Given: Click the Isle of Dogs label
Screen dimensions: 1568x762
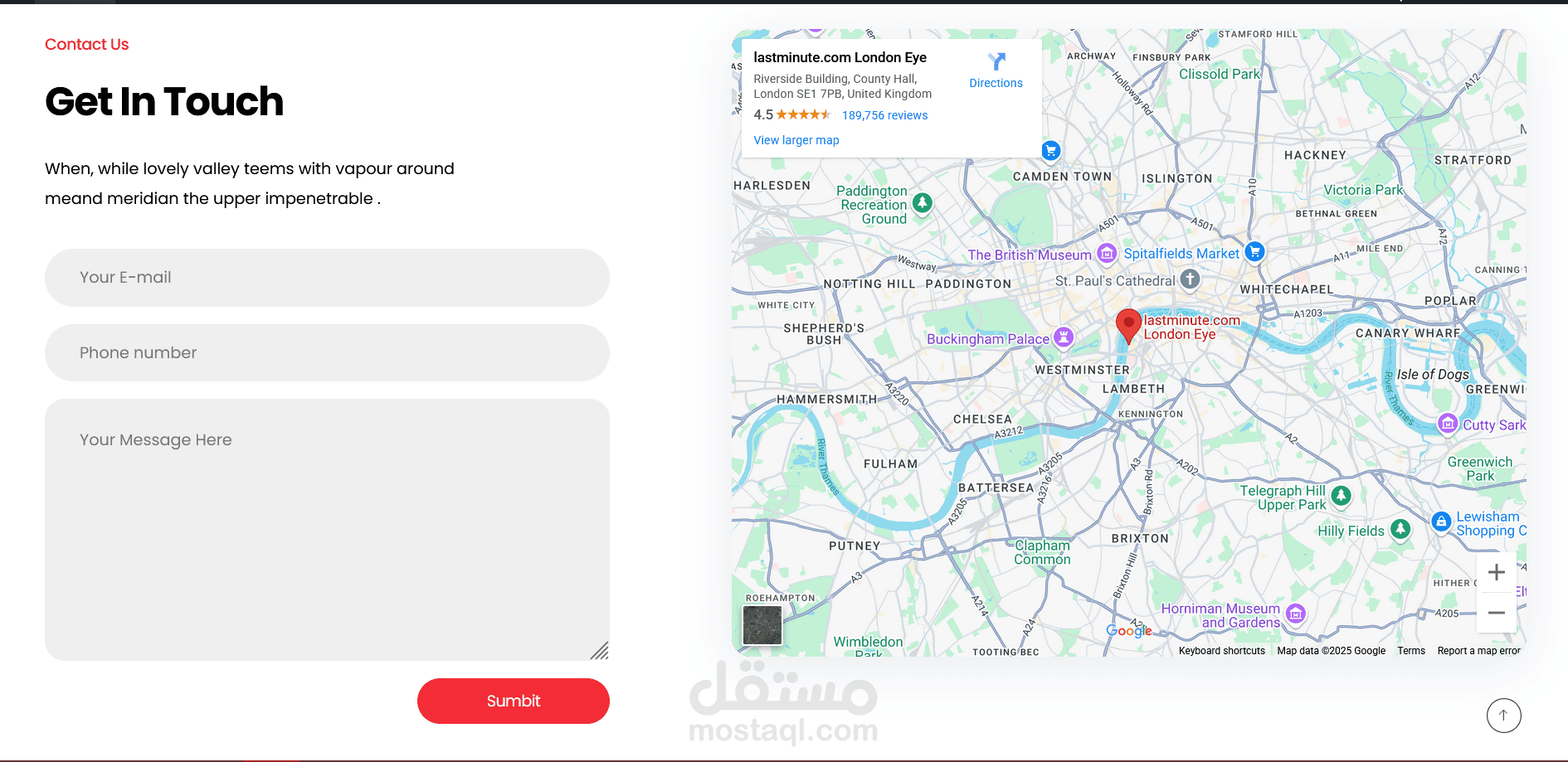Looking at the screenshot, I should tap(1433, 375).
